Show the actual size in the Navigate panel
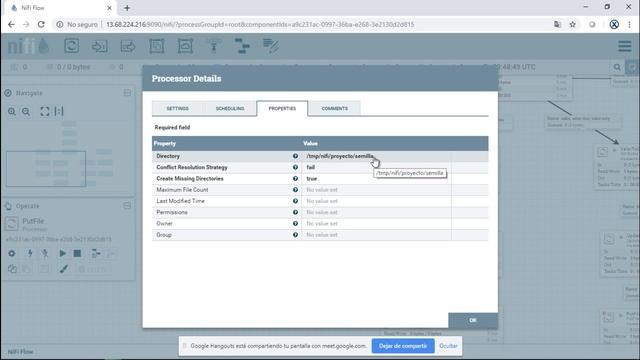This screenshot has width=640, height=360. pyautogui.click(x=59, y=111)
